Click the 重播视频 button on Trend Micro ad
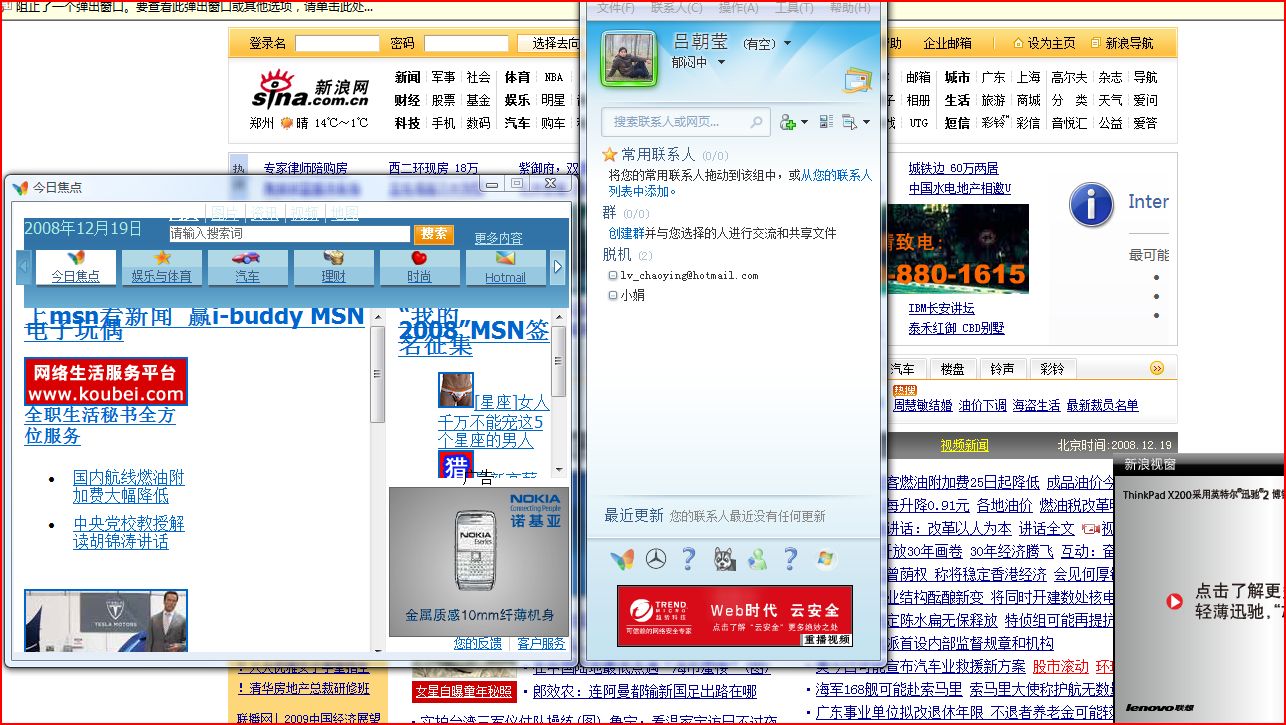Screen dimensions: 1286x725 [x=826, y=639]
